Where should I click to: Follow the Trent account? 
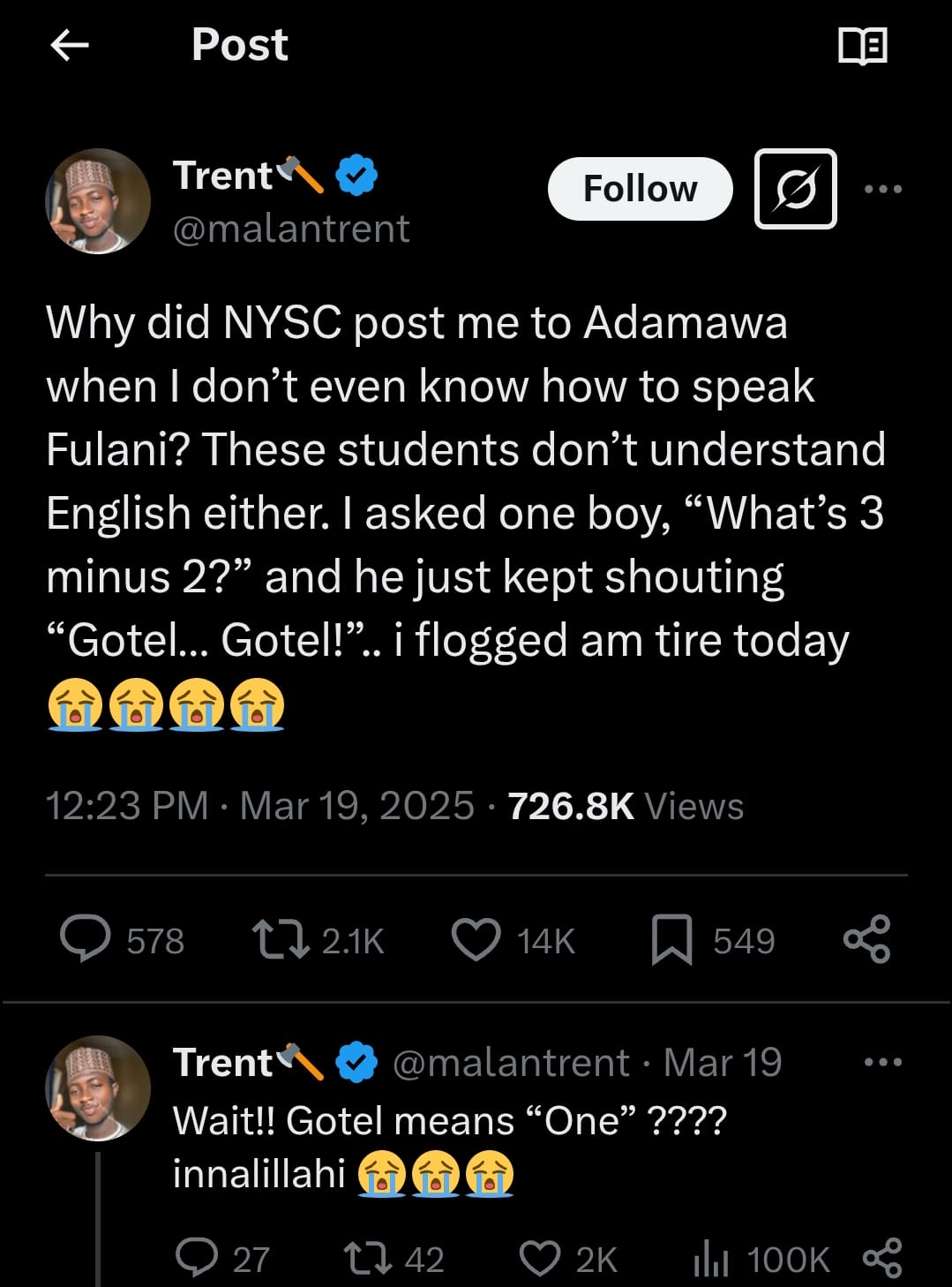point(640,189)
